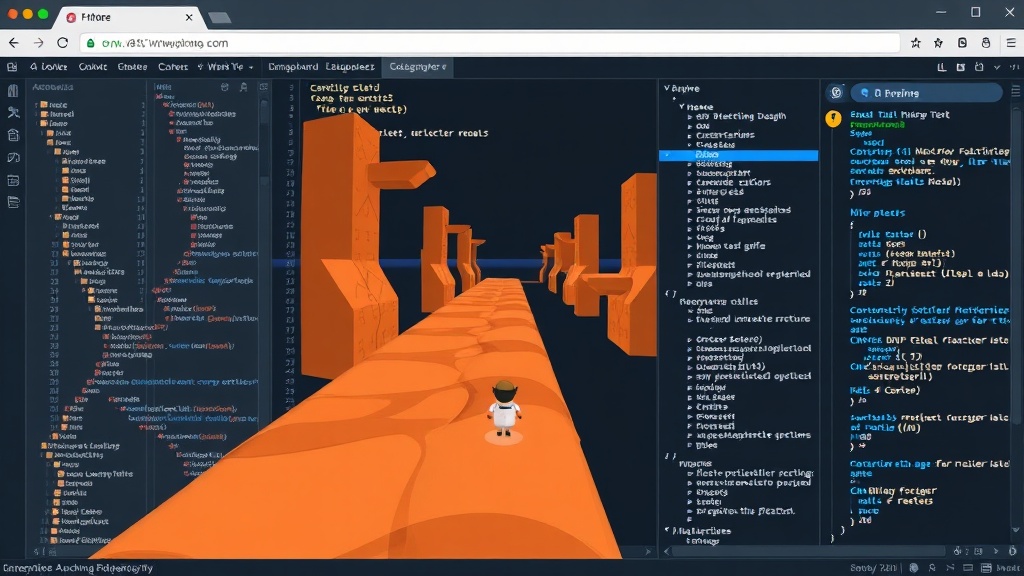Image resolution: width=1024 pixels, height=576 pixels.
Task: Click the bottom icon in the left sidebar
Action: click(12, 202)
